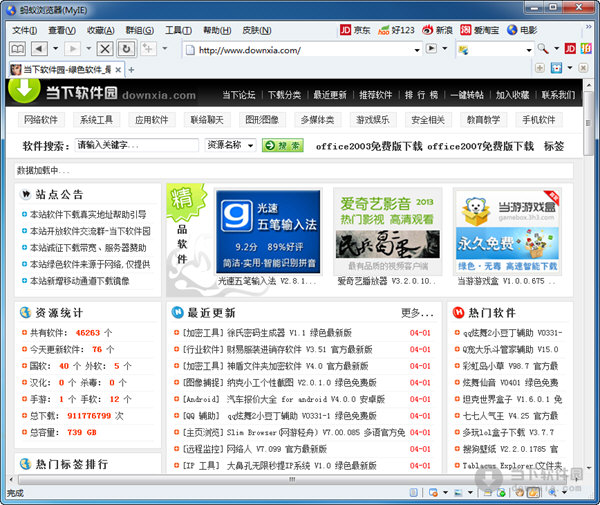Open the forward history dropdown arrow
The height and width of the screenshot is (505, 600).
89,49
